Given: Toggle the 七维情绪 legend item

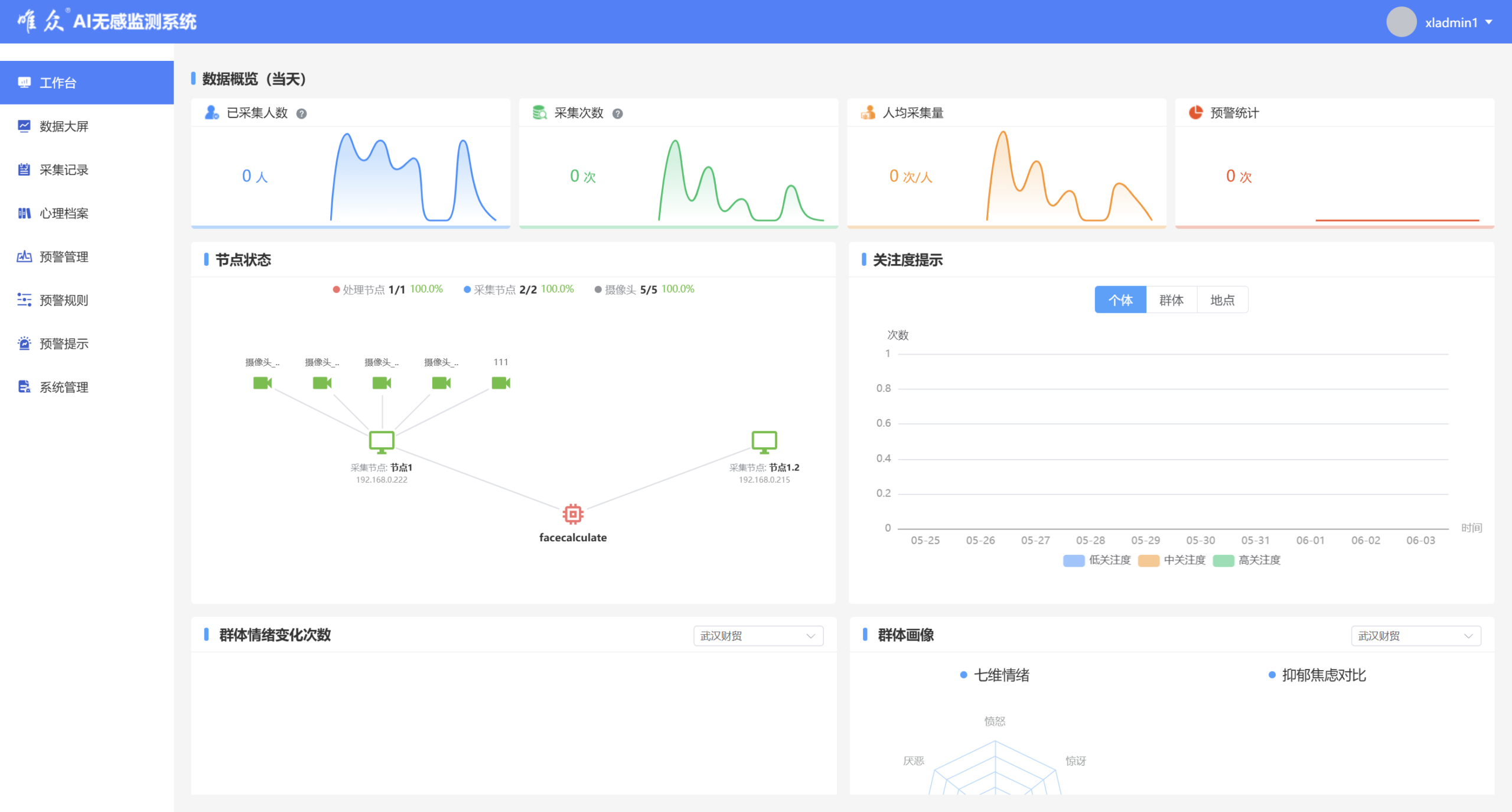Looking at the screenshot, I should 995,675.
